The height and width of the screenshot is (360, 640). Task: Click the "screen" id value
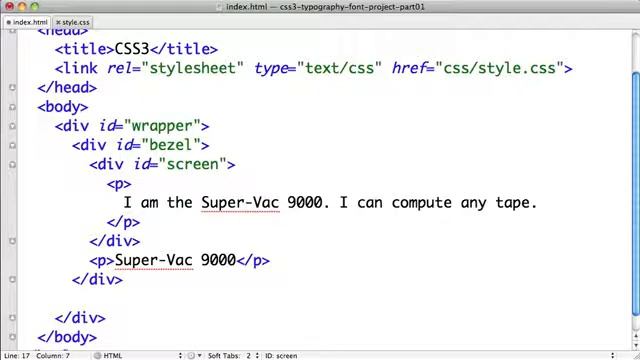193,164
